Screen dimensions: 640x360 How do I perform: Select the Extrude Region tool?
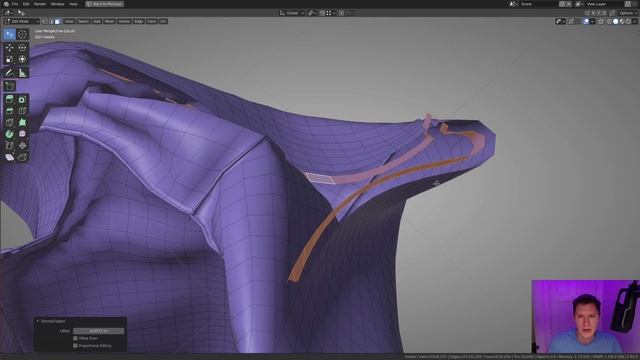pos(9,99)
